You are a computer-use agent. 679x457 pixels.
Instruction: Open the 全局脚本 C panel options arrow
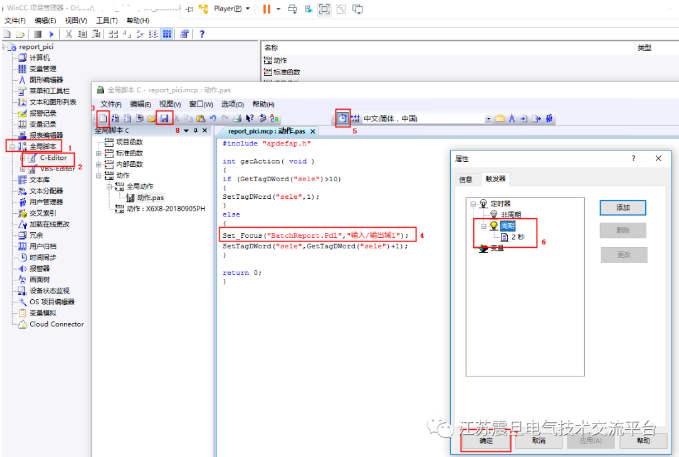tap(187, 130)
